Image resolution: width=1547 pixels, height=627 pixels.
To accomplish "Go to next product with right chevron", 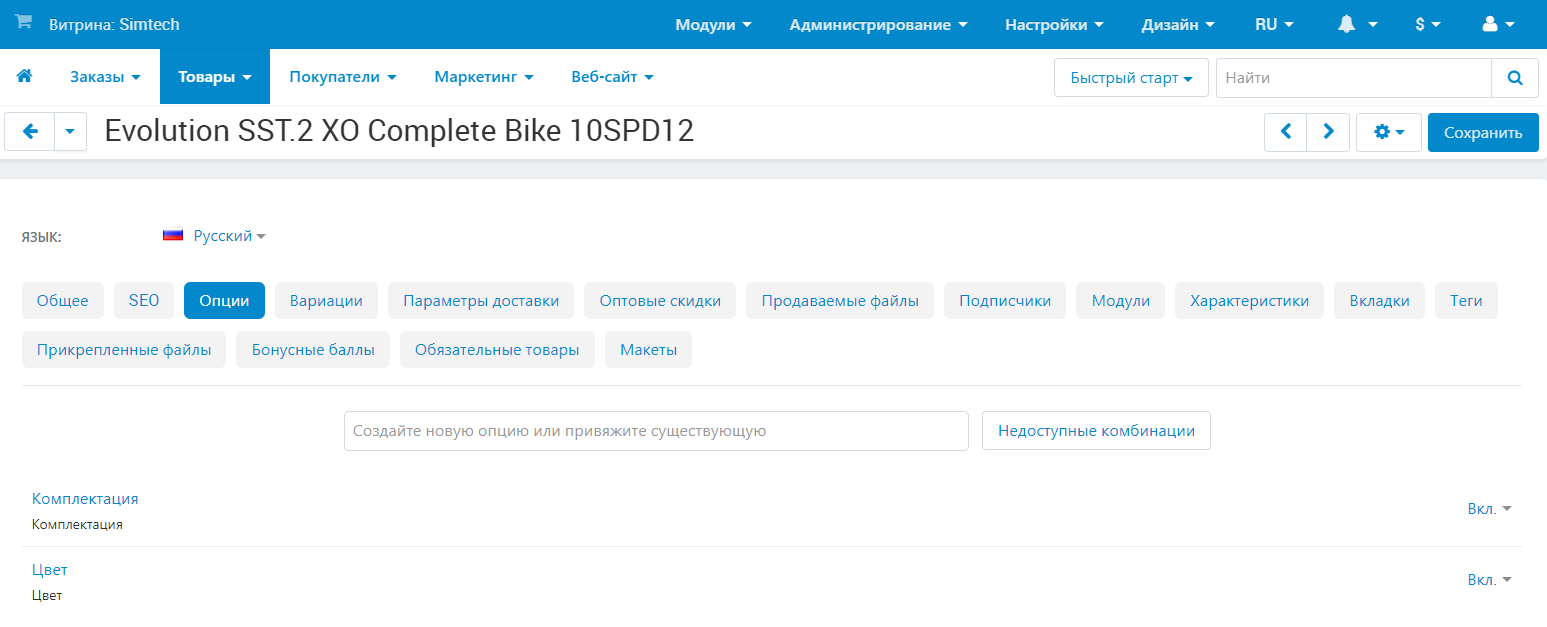I will click(1328, 132).
